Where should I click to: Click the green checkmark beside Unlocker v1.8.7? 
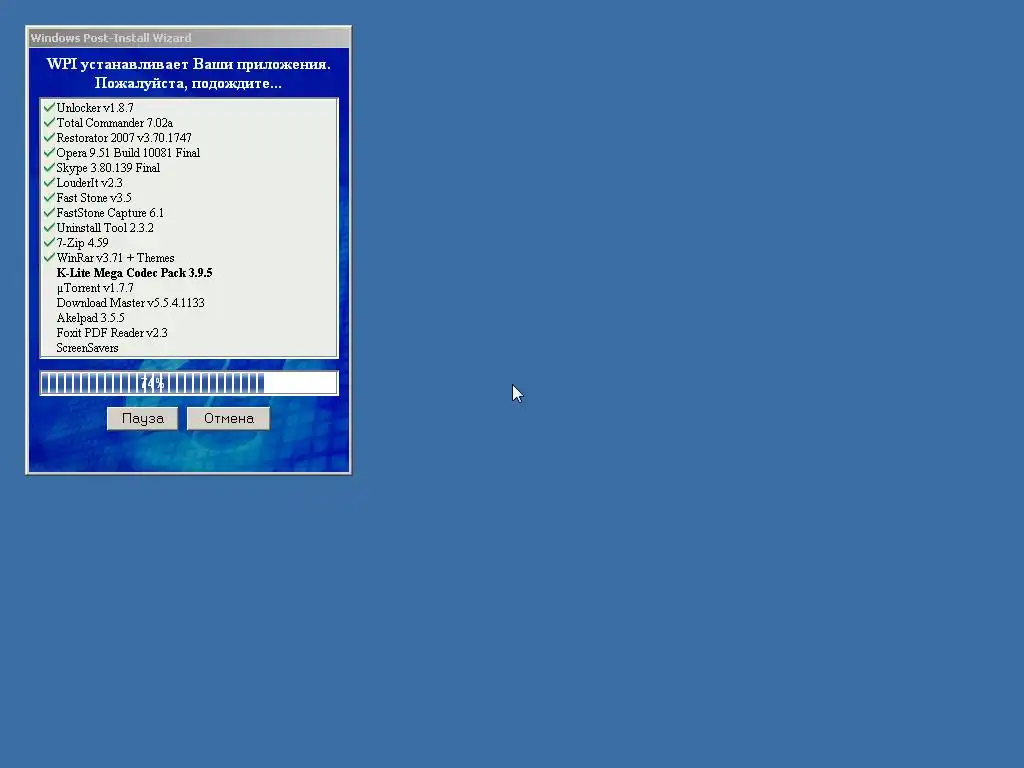click(49, 107)
